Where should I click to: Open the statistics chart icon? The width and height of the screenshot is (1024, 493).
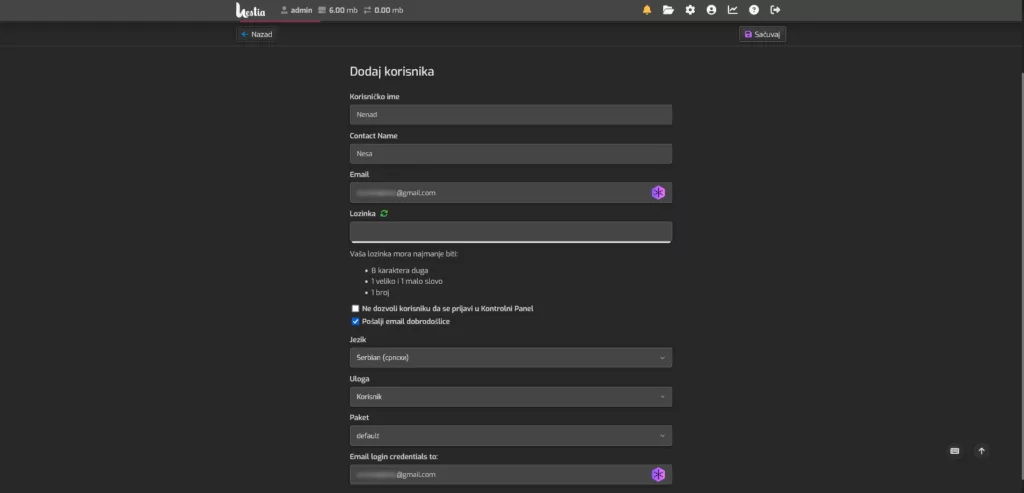pos(733,10)
